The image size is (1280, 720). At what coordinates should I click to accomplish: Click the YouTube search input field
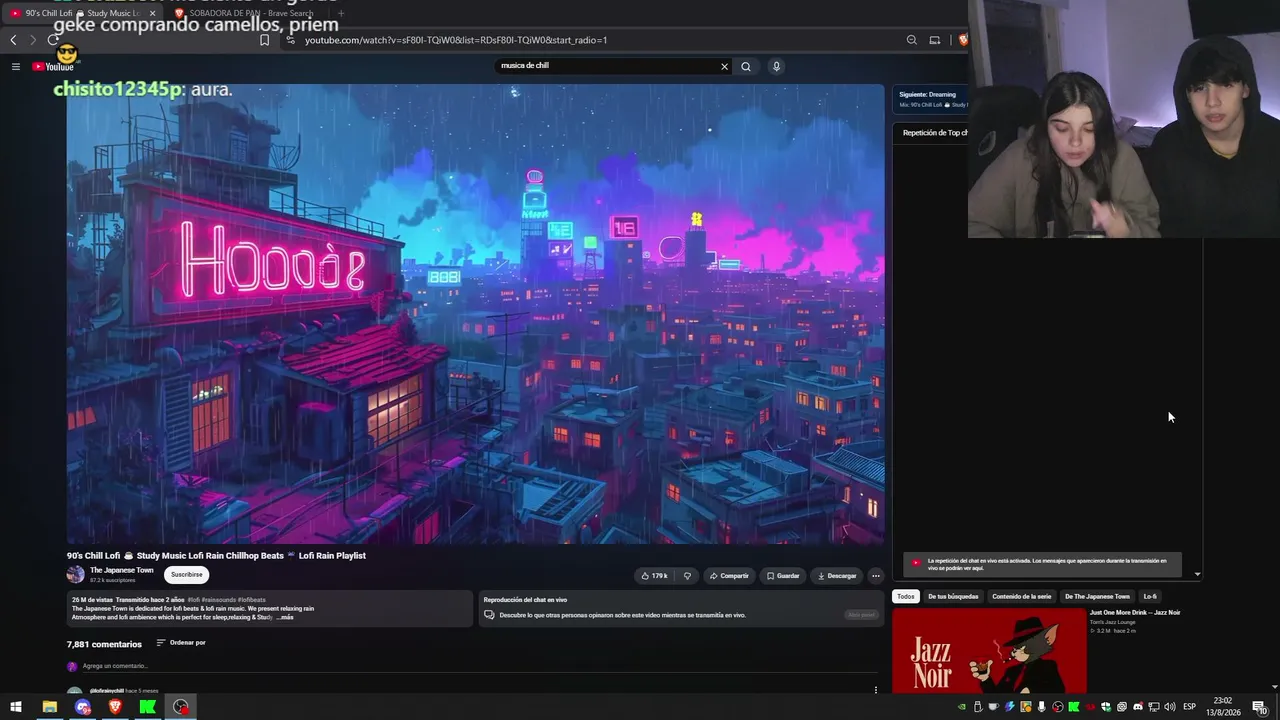click(x=606, y=66)
